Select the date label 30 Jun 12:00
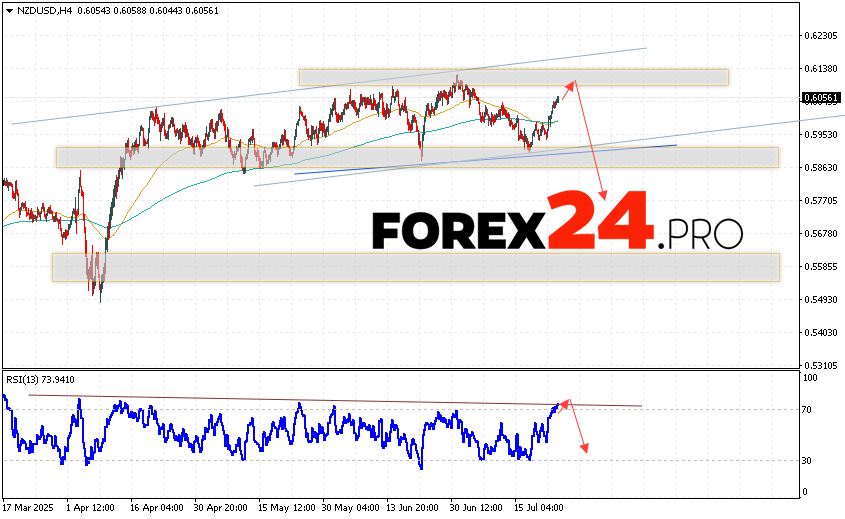This screenshot has width=845, height=519. click(x=476, y=508)
